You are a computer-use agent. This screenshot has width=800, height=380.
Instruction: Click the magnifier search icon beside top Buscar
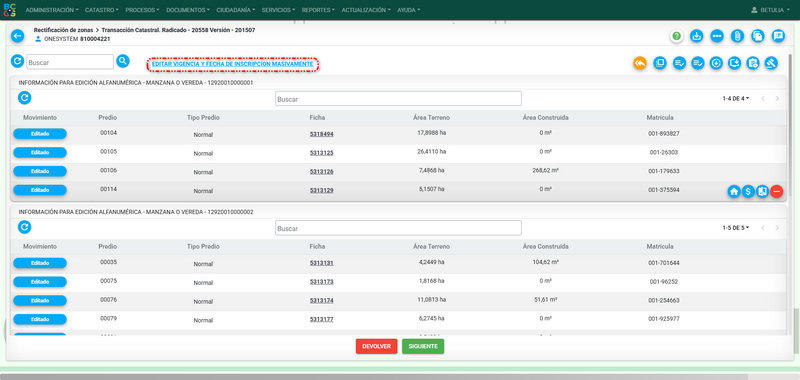tap(122, 61)
